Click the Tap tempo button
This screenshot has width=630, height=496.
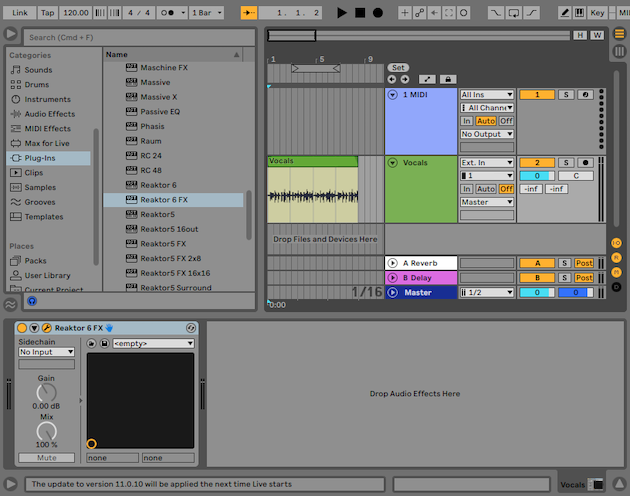point(47,12)
